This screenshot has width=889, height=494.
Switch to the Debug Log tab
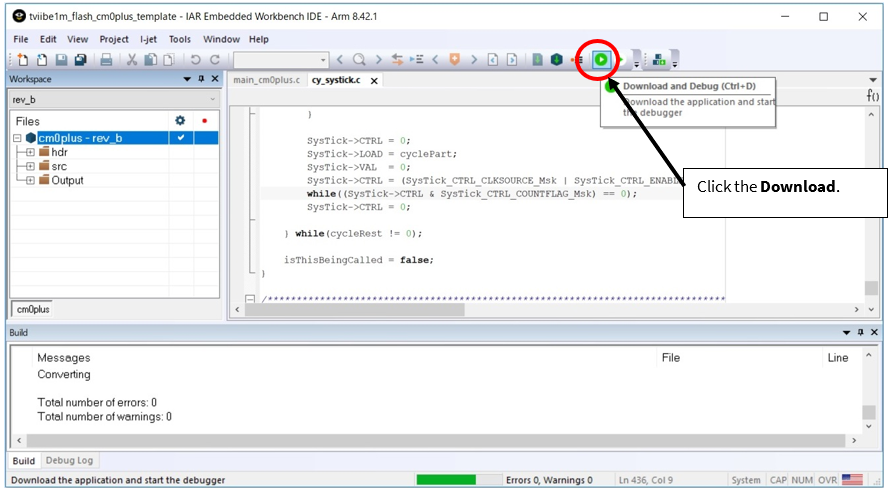click(69, 460)
